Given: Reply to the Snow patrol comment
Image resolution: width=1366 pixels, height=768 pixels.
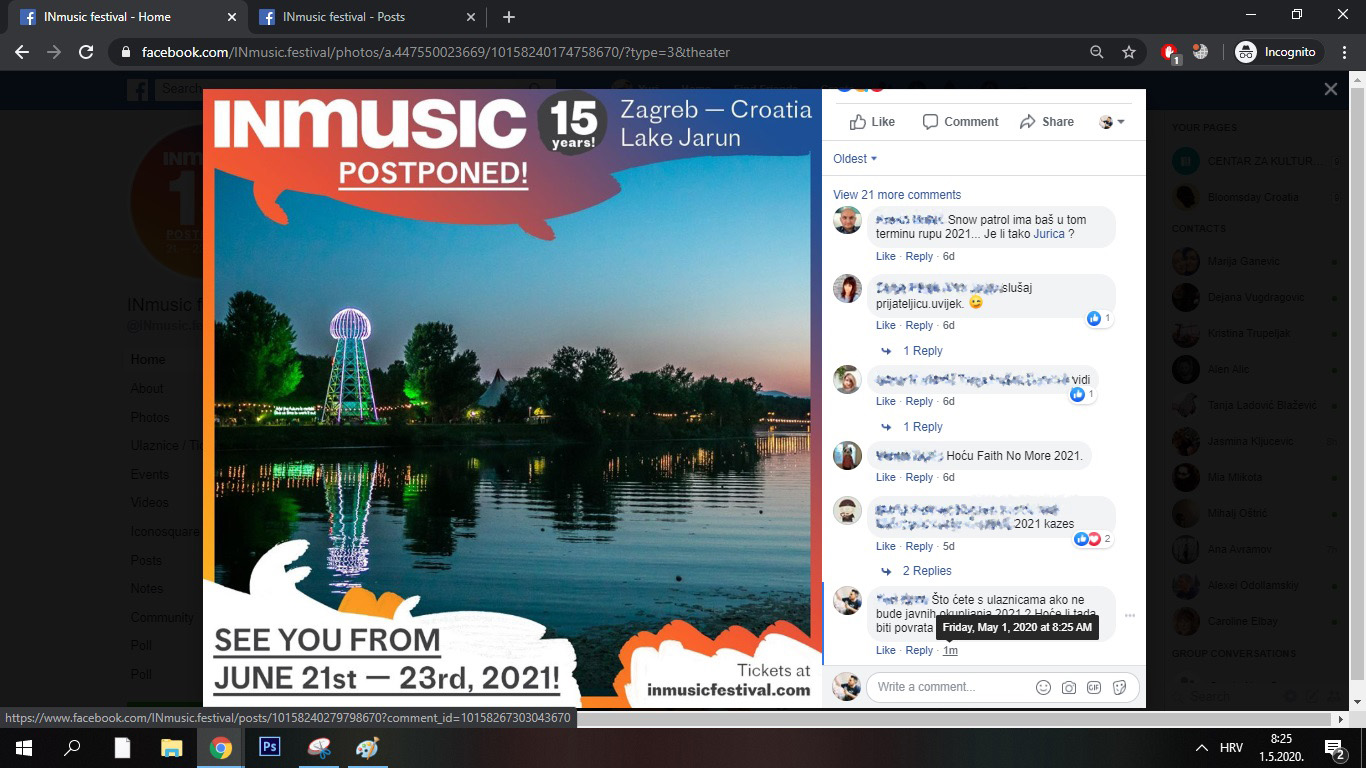Looking at the screenshot, I should click(919, 257).
